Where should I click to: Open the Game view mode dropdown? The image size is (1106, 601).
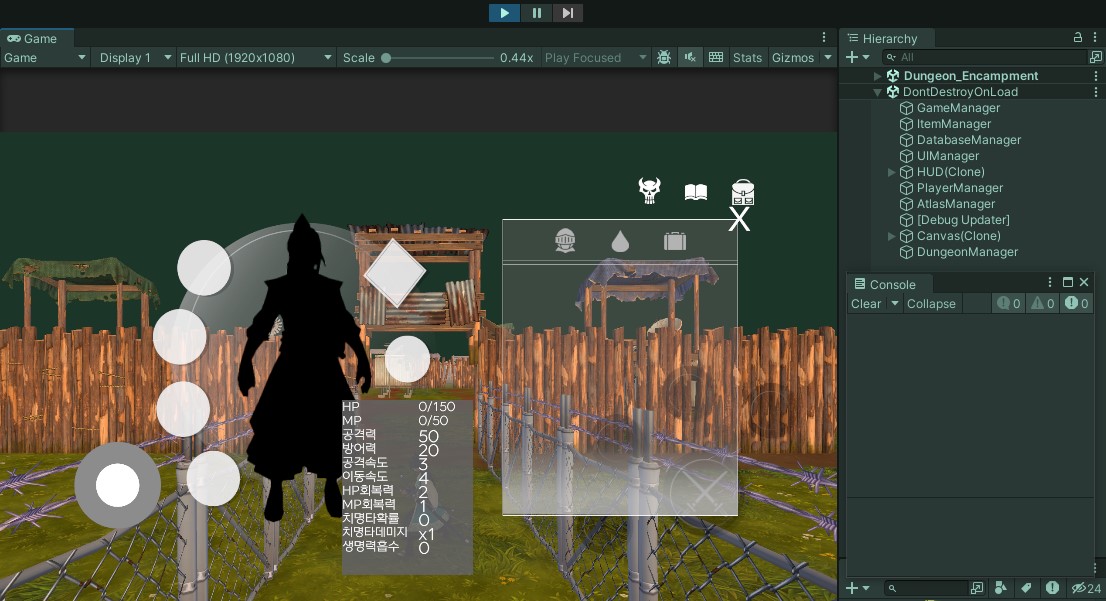coord(44,58)
